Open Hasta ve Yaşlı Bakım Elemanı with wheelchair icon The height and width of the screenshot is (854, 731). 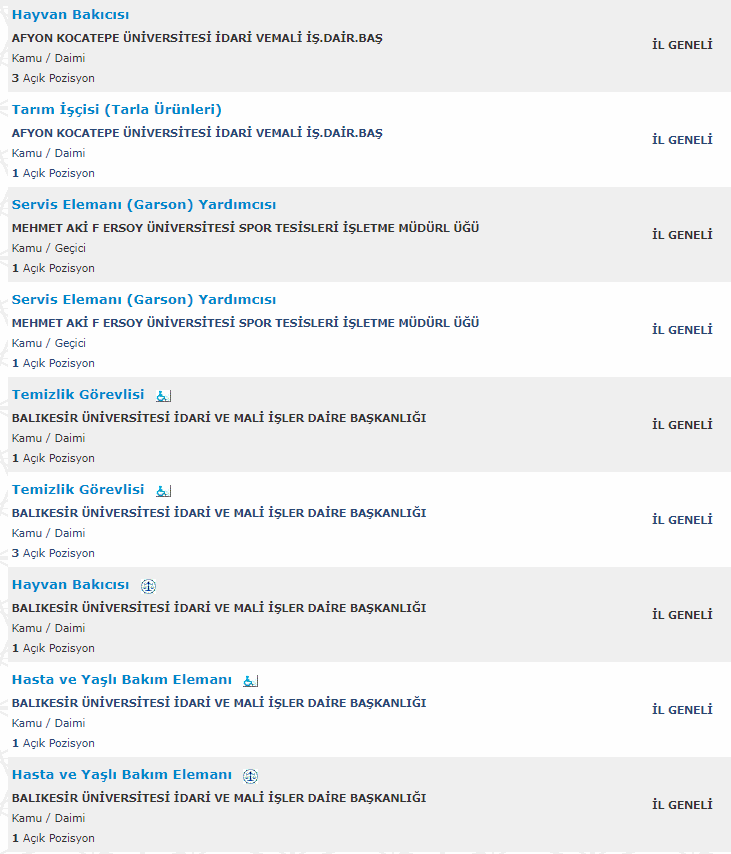(x=121, y=680)
